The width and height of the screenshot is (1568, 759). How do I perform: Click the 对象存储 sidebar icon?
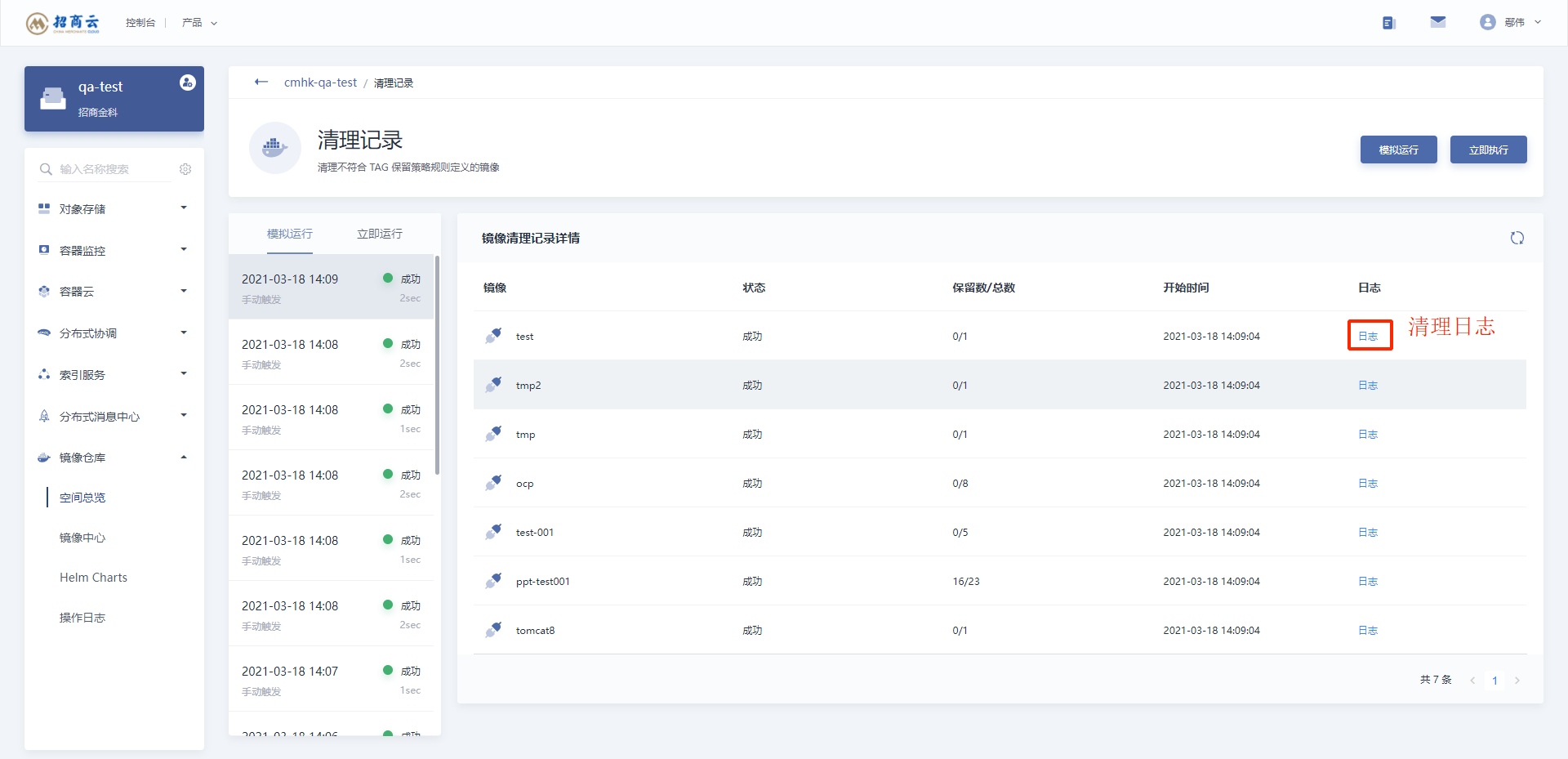(44, 208)
